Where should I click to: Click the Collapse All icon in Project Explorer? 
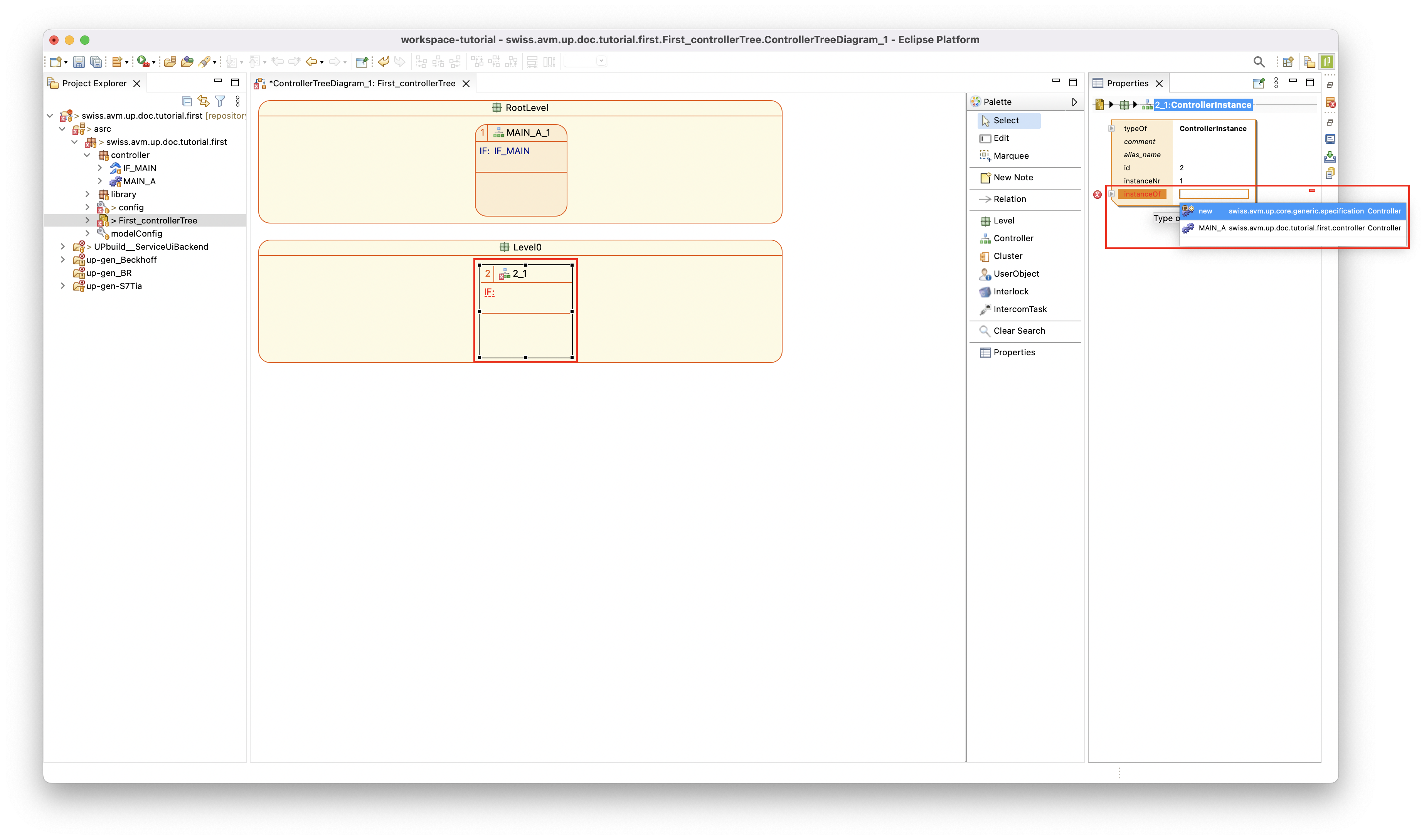187,101
